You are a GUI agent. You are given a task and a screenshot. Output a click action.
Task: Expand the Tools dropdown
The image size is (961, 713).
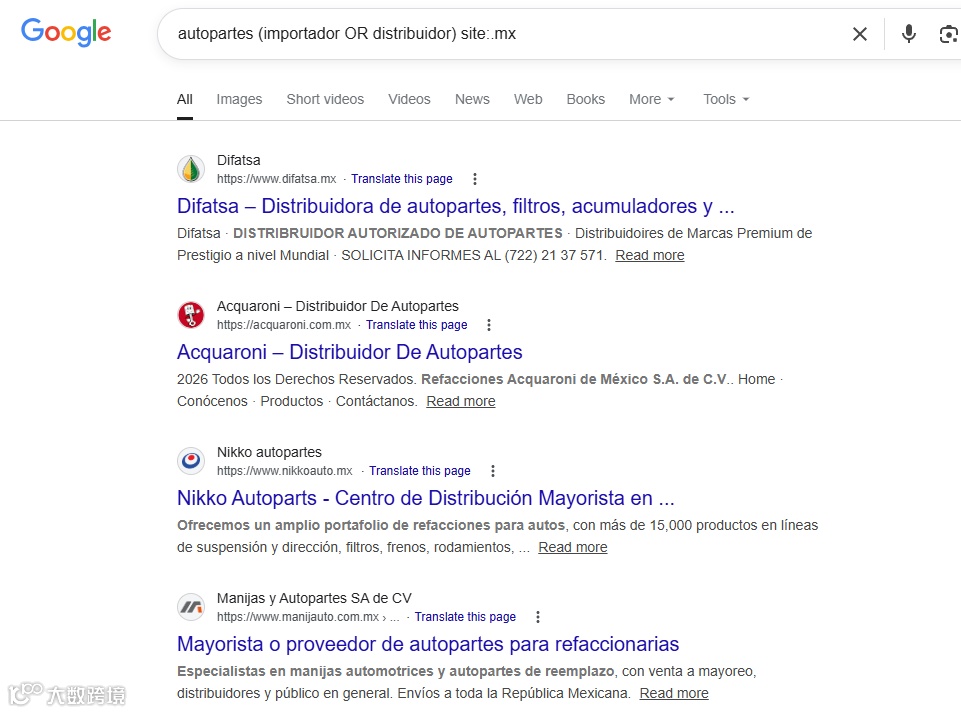[726, 99]
